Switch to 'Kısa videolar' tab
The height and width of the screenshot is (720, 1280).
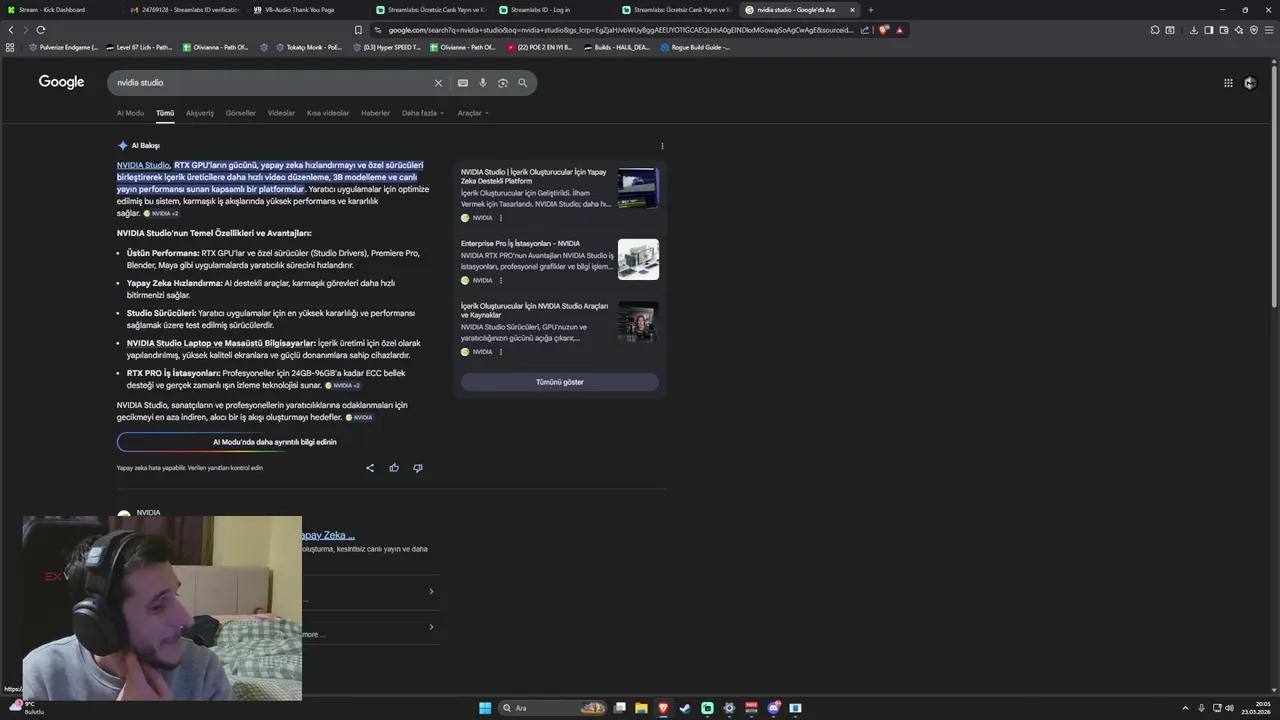[x=328, y=113]
